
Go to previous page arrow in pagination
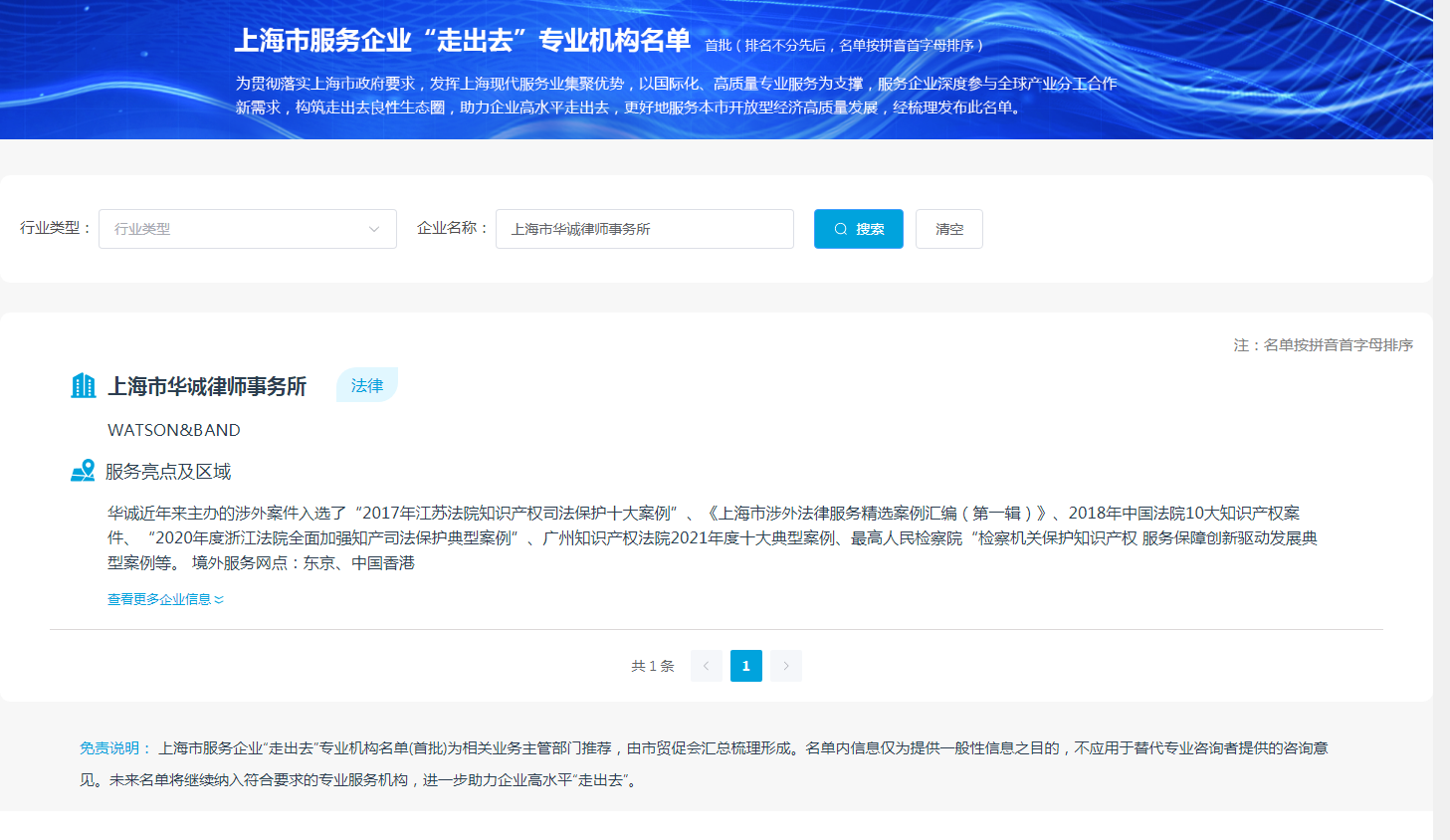tap(707, 666)
